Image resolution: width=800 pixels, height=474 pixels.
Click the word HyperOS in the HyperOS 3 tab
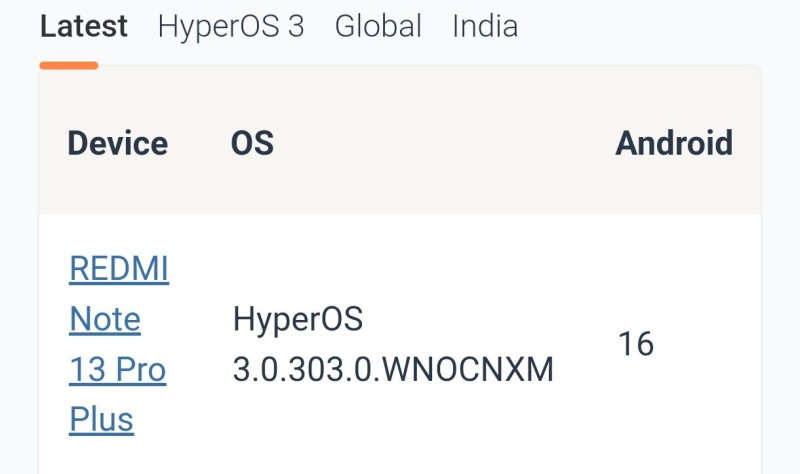(220, 26)
